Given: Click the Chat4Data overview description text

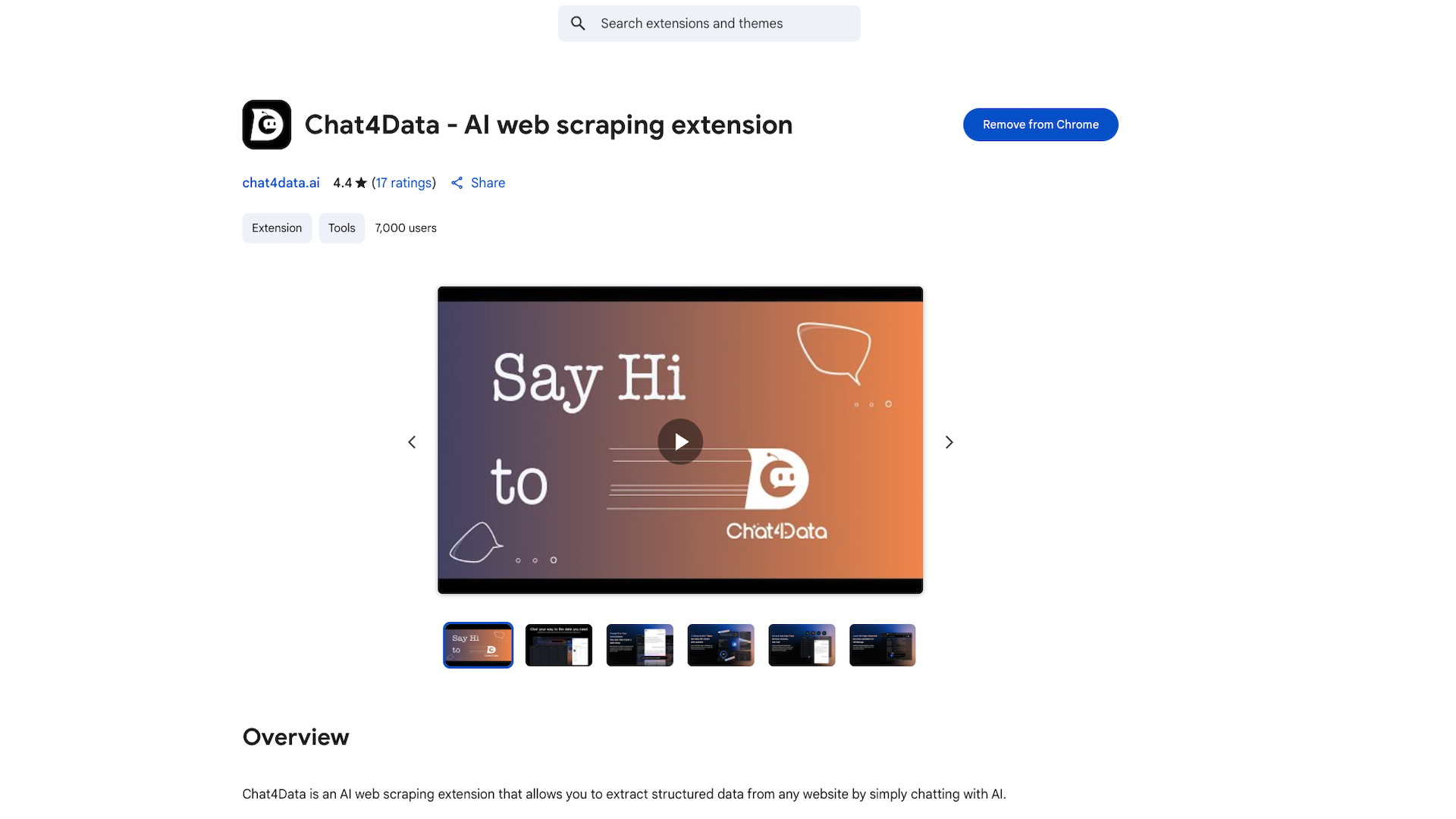Looking at the screenshot, I should [x=624, y=794].
